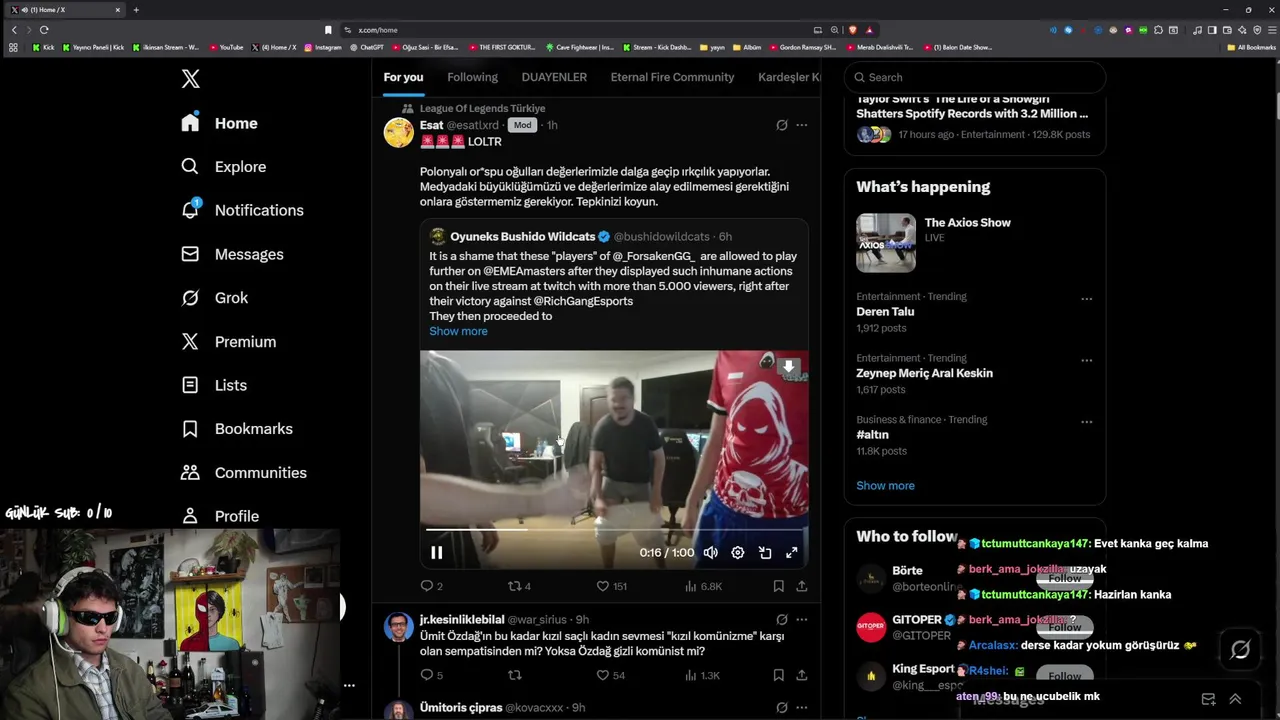Open The Axios Show live event
Screen dimensions: 1280x720
point(975,242)
